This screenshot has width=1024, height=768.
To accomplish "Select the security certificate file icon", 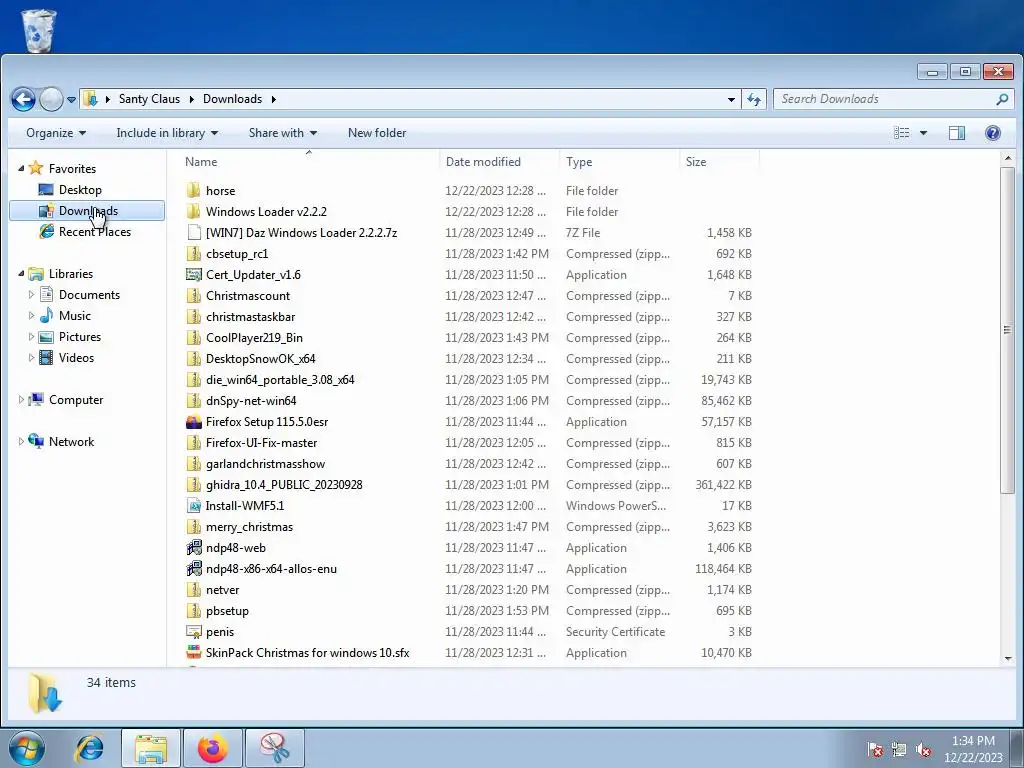I will click(193, 632).
